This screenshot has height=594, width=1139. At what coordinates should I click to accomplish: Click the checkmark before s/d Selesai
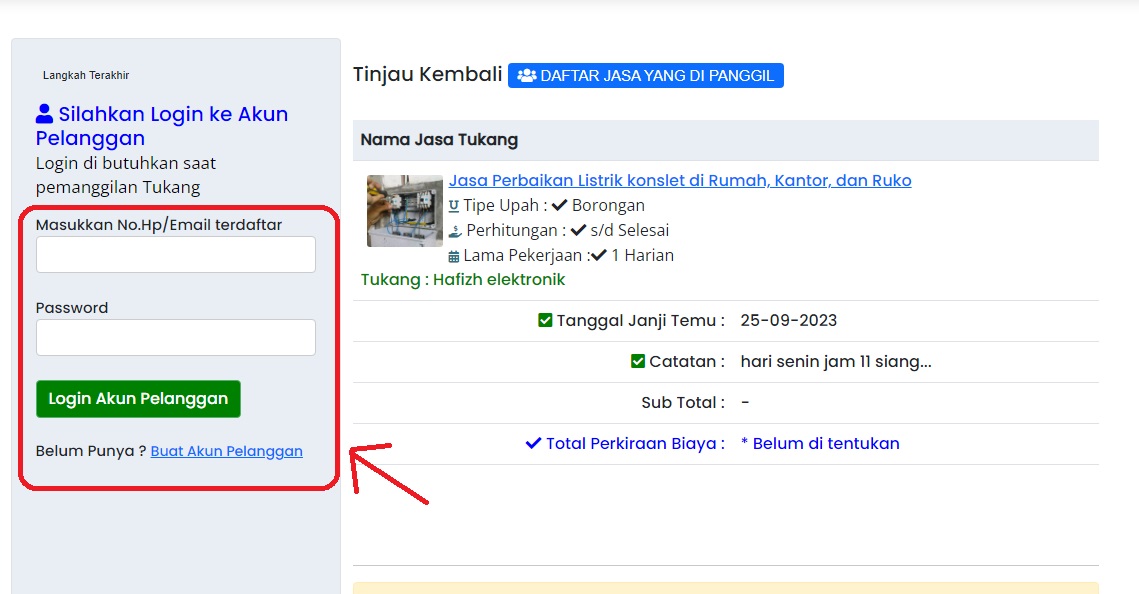pyautogui.click(x=579, y=231)
